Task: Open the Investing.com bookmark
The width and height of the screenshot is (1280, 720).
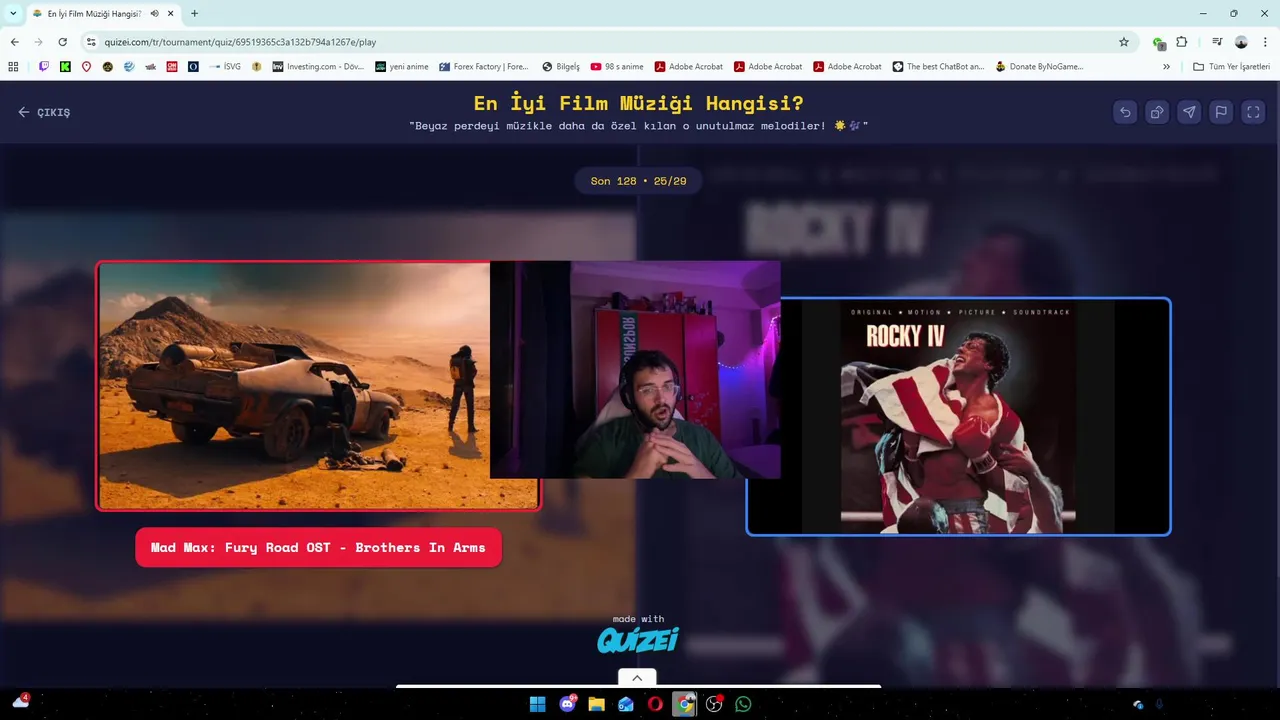Action: (x=318, y=67)
